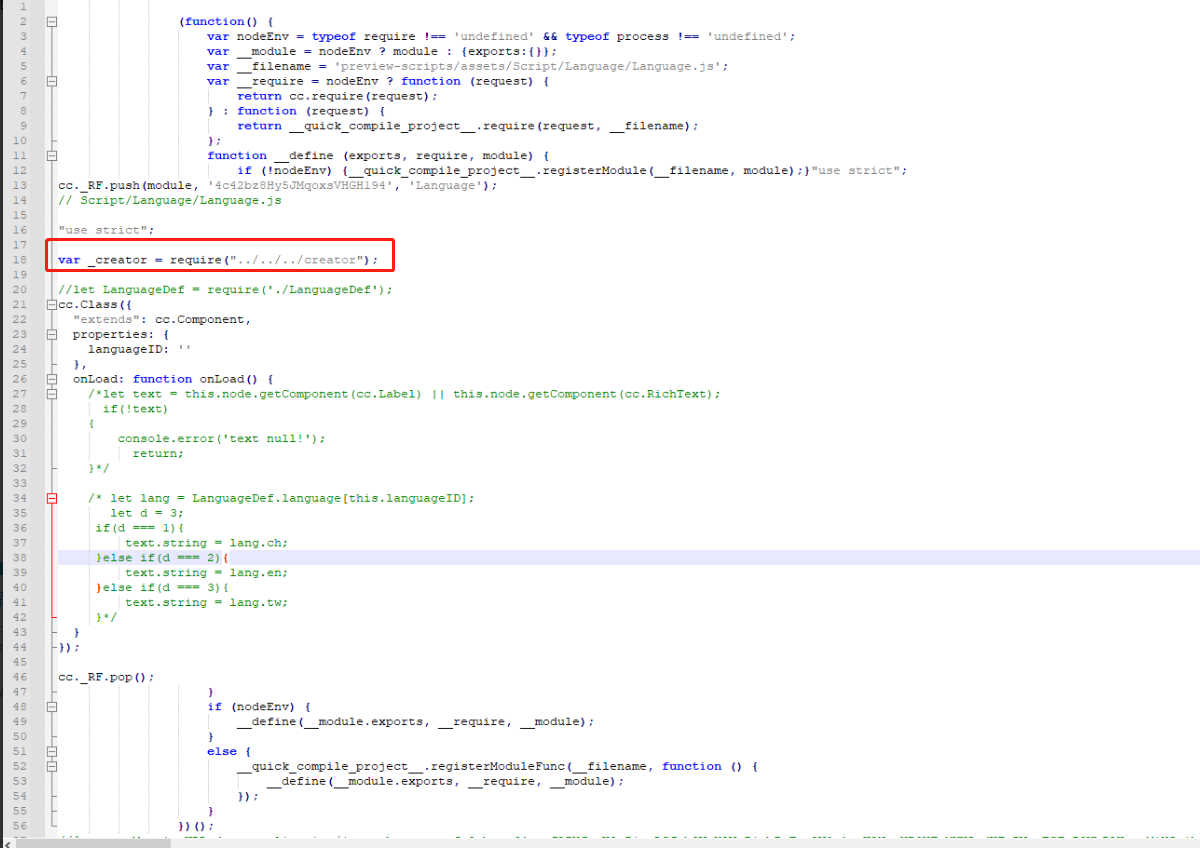Click the commented require('./LanguageDef') line
The image size is (1200, 848).
225,289
